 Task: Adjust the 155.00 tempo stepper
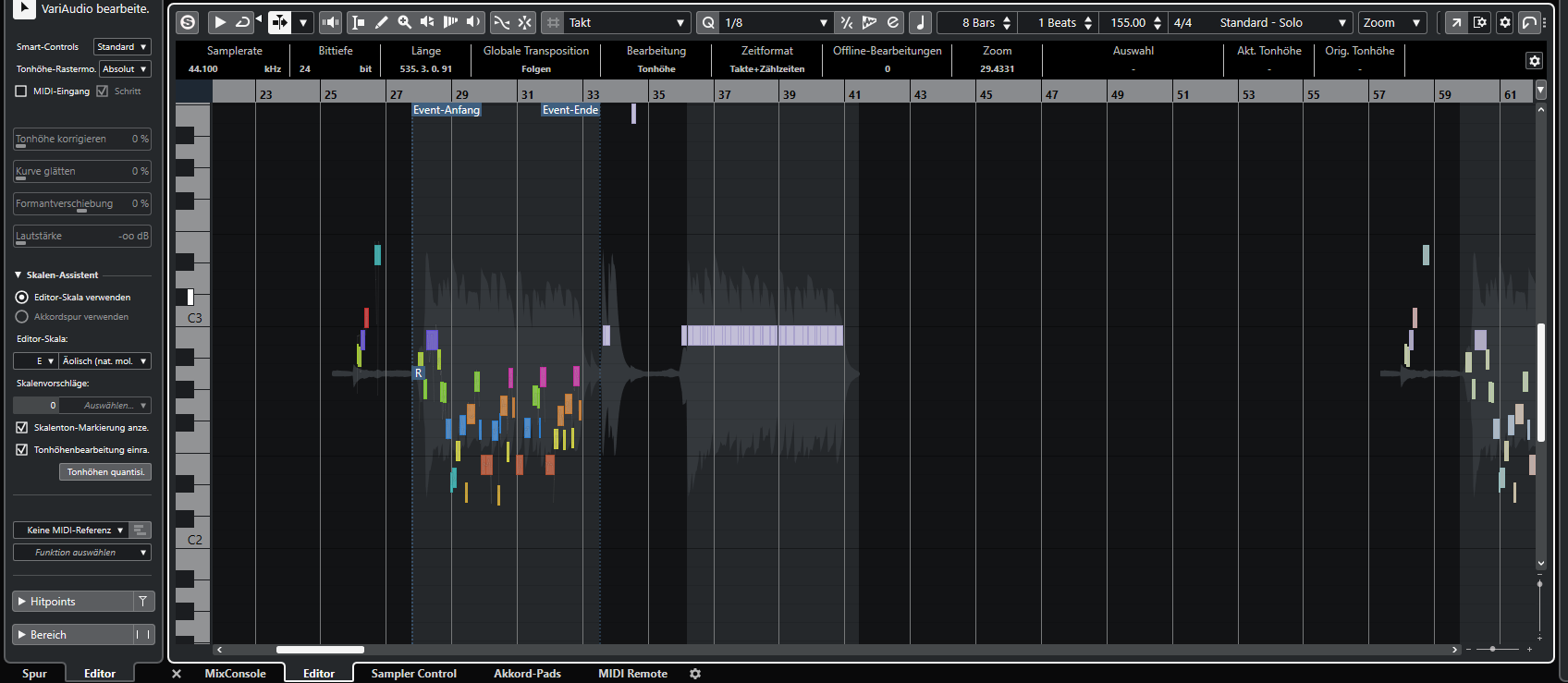point(1158,22)
